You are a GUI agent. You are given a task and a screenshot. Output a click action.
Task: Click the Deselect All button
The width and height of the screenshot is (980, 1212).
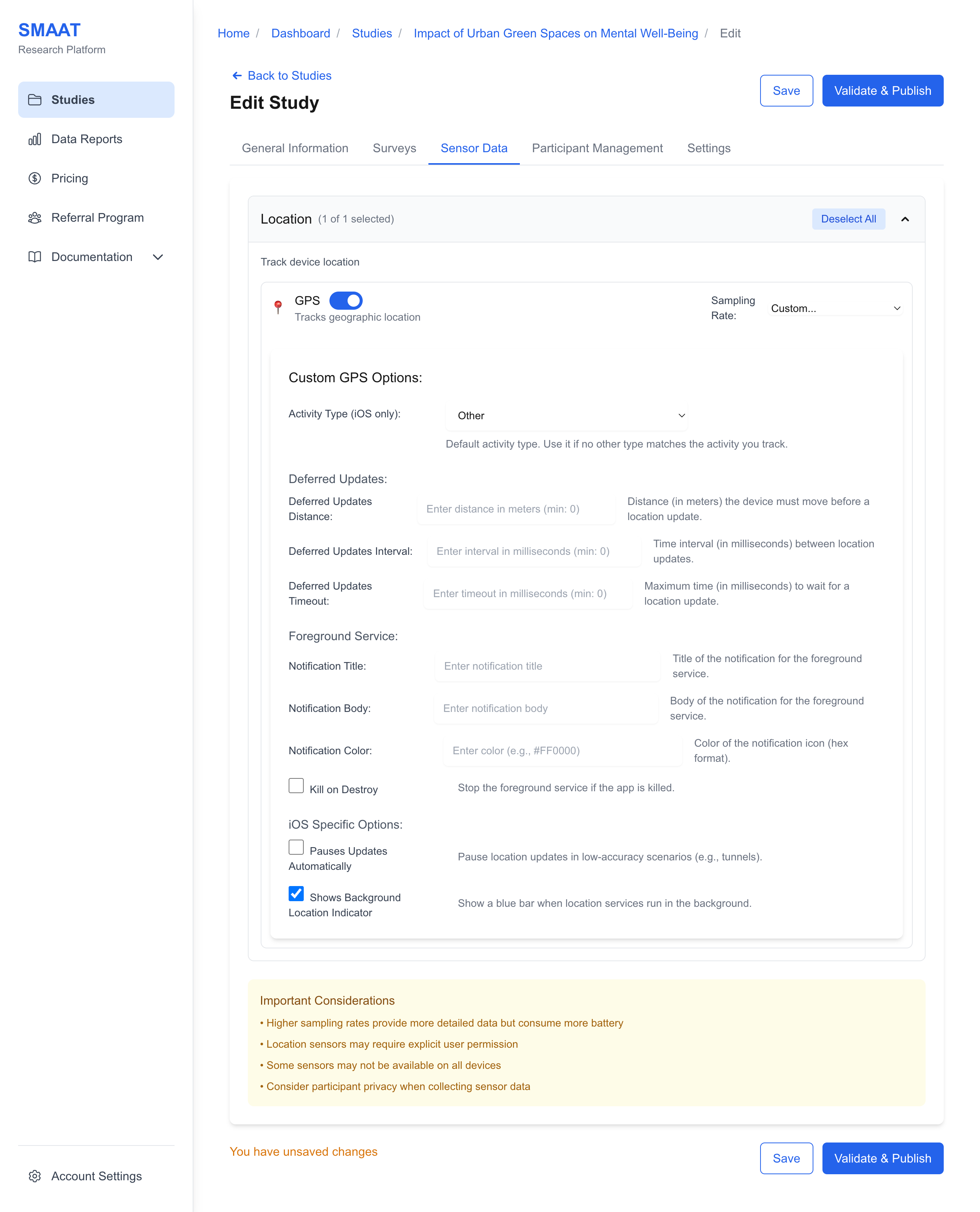point(848,219)
